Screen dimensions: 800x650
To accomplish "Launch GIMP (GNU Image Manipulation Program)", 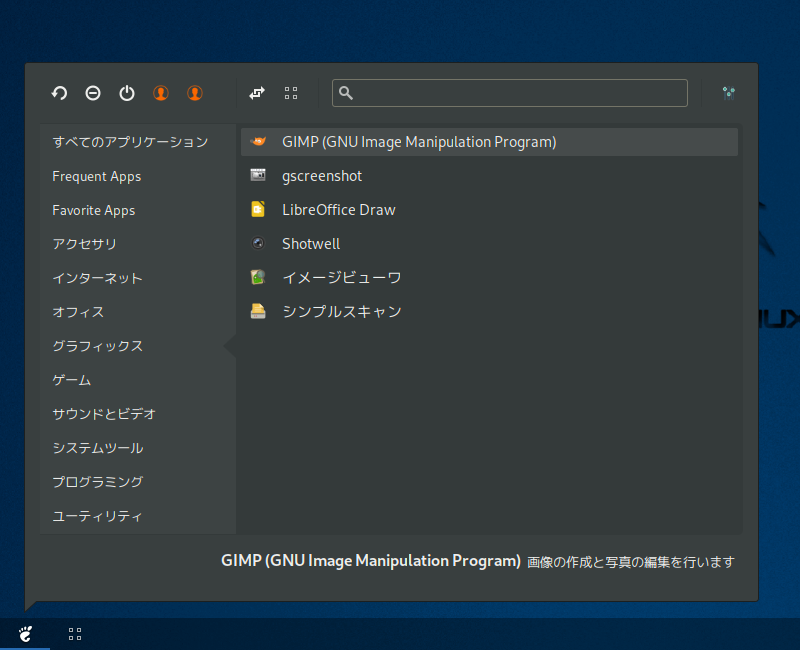I will pyautogui.click(x=489, y=142).
